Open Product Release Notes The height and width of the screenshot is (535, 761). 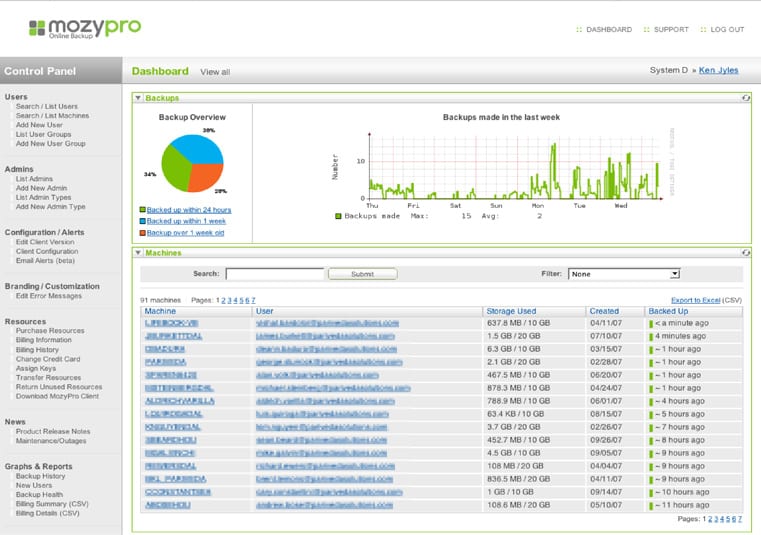pos(53,432)
